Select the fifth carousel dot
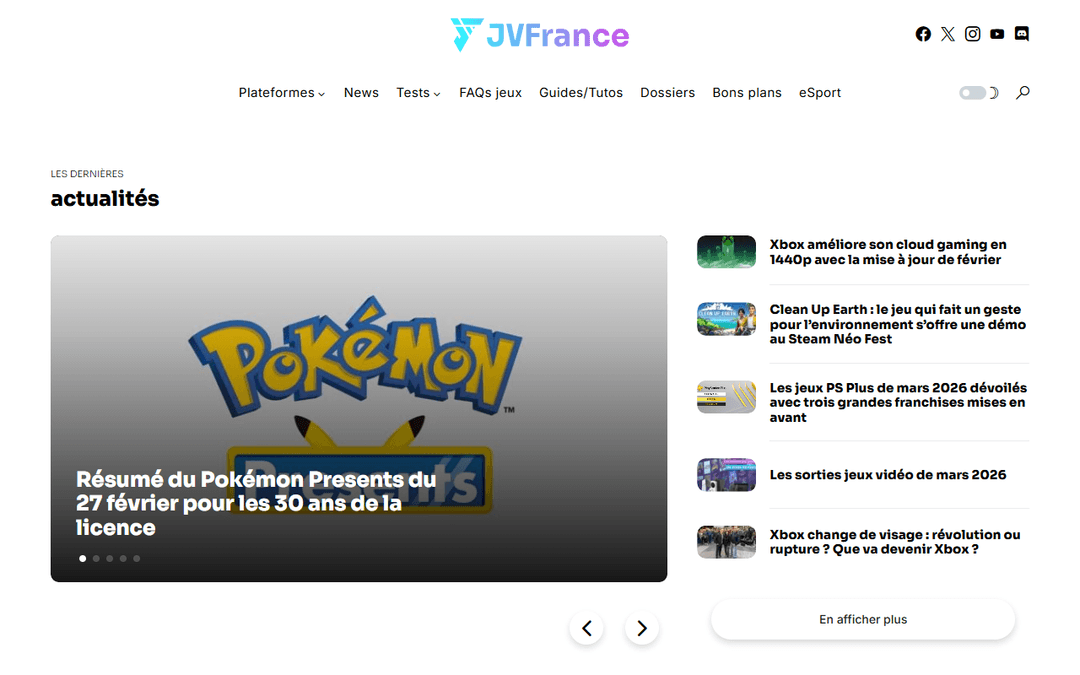Viewport: 1080px width, 675px height. coord(136,559)
